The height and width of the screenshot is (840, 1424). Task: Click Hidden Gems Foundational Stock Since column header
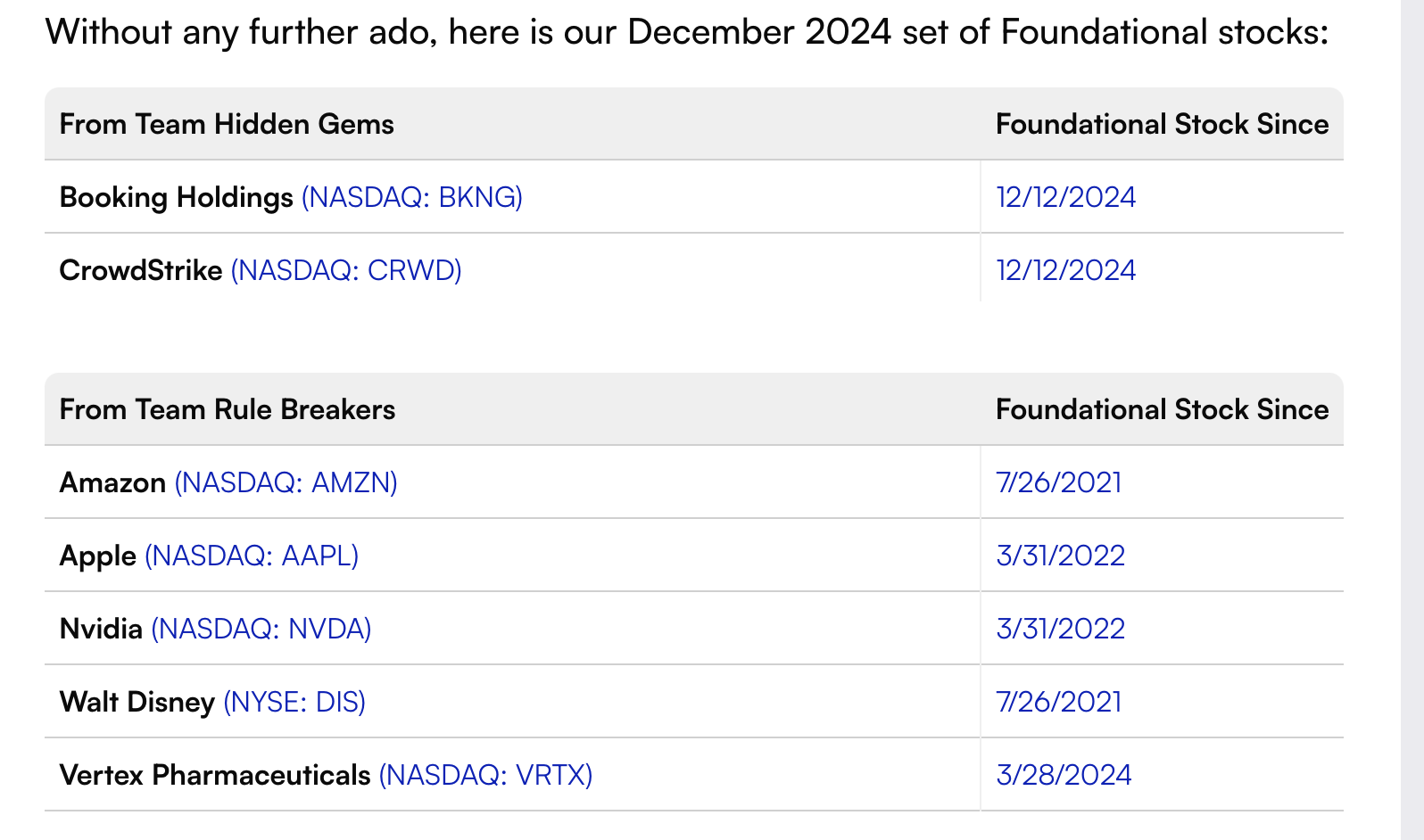click(1162, 124)
